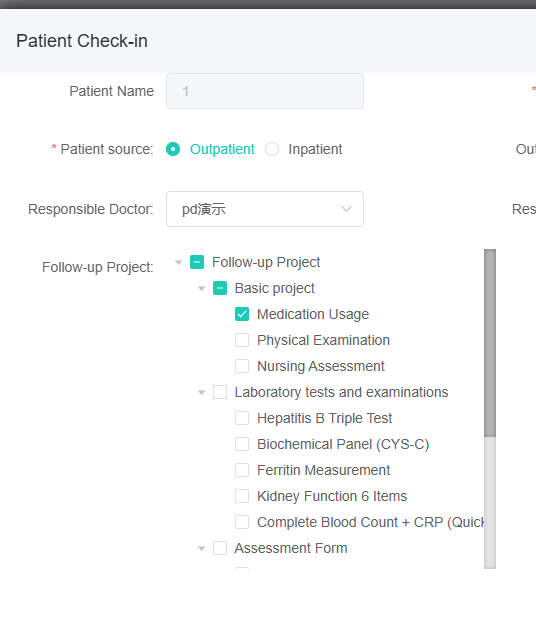Enable Biochemical Panel (CYS-C) checkbox
The height and width of the screenshot is (621, 536).
[x=242, y=444]
